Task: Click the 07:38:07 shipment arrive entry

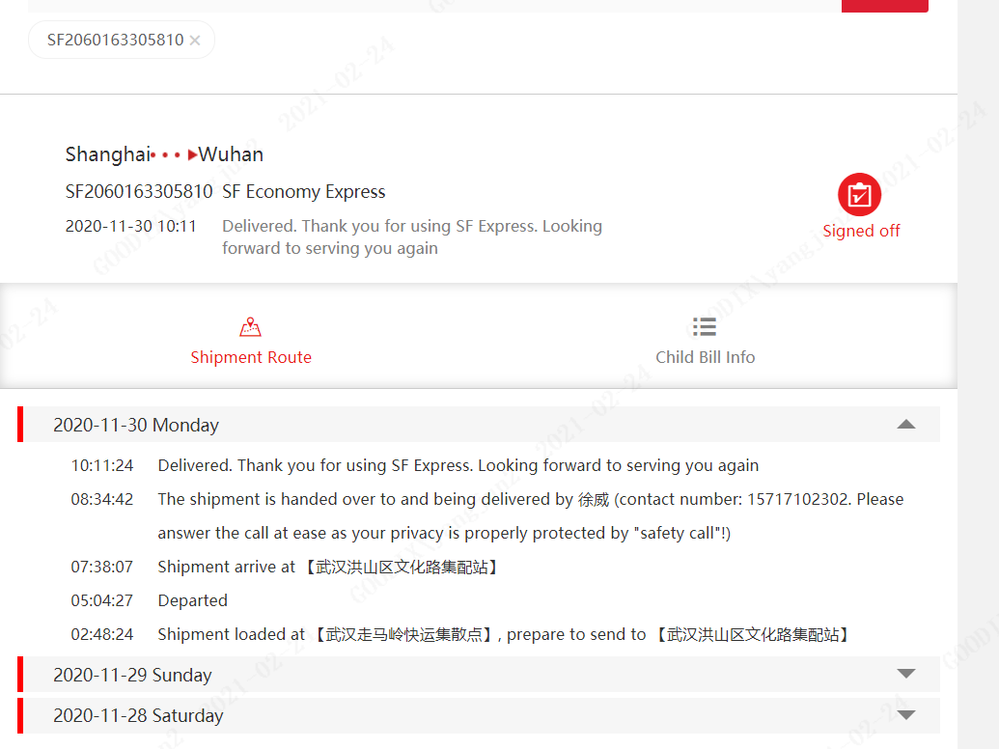Action: (327, 567)
